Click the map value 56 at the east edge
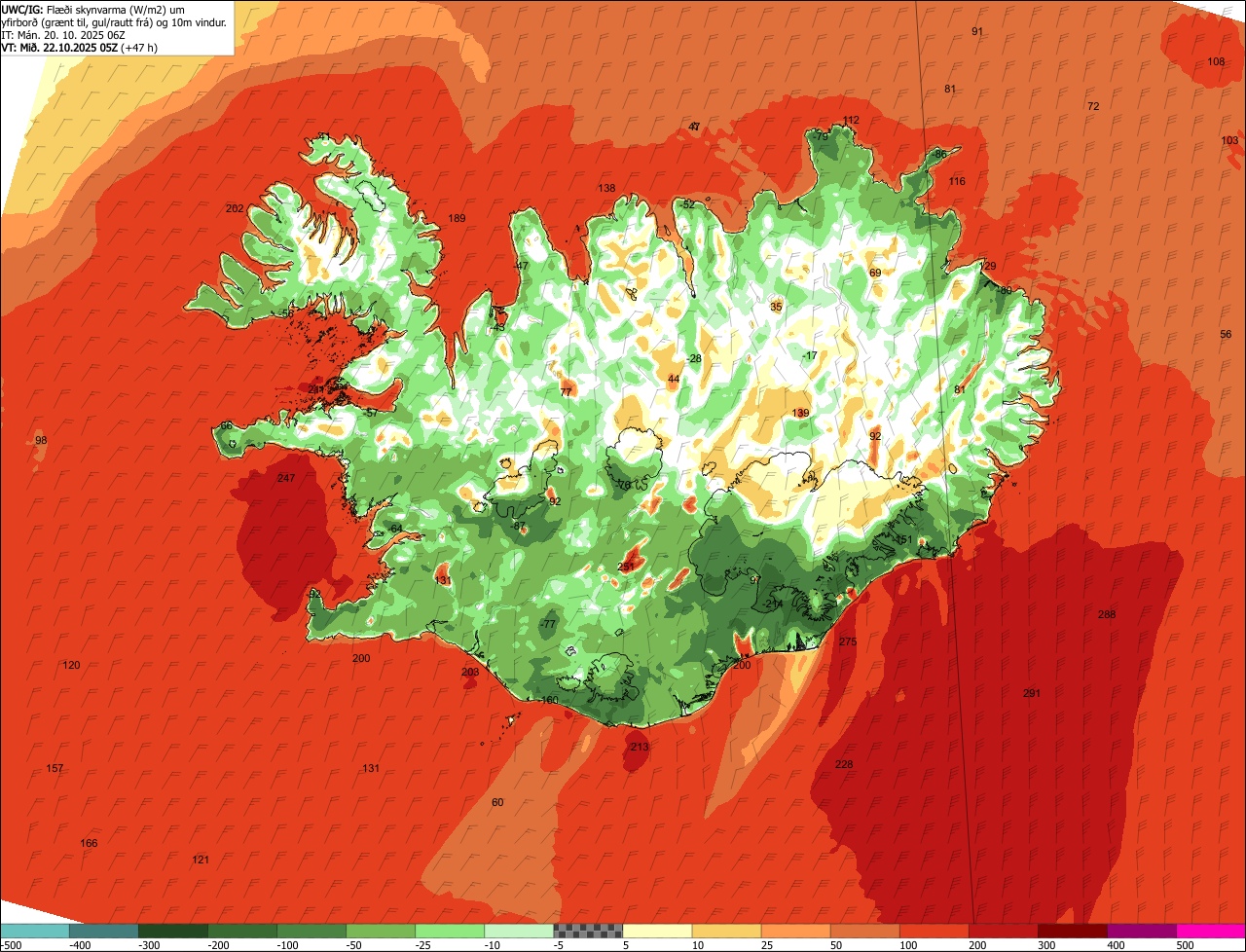Image resolution: width=1246 pixels, height=952 pixels. click(1226, 334)
